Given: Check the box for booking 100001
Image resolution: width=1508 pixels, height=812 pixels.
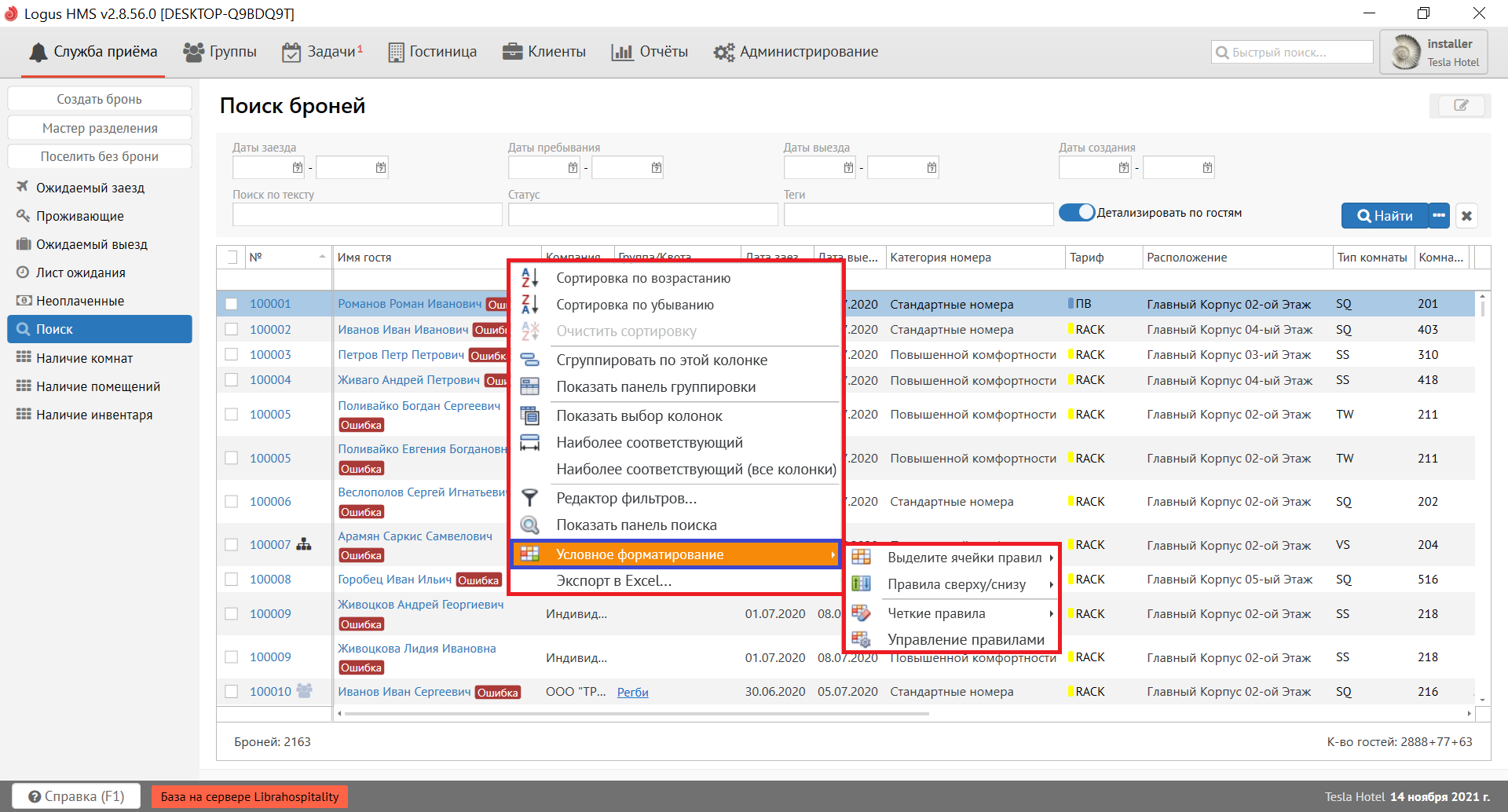Looking at the screenshot, I should coord(232,304).
